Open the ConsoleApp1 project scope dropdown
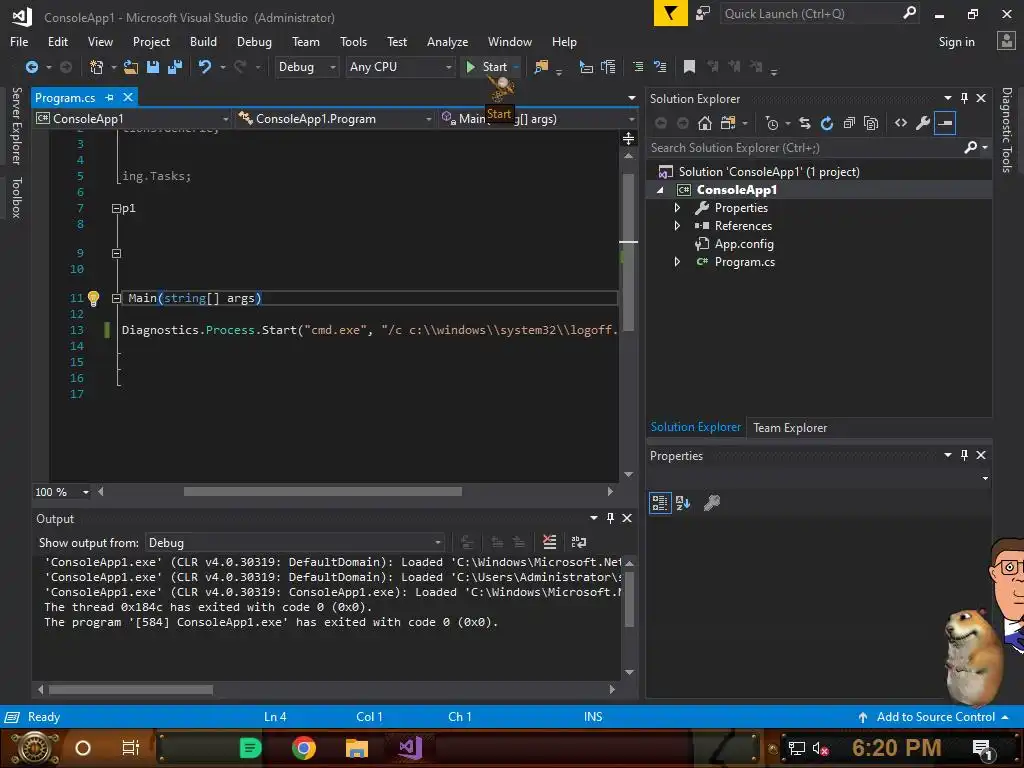The width and height of the screenshot is (1024, 768). (x=133, y=119)
